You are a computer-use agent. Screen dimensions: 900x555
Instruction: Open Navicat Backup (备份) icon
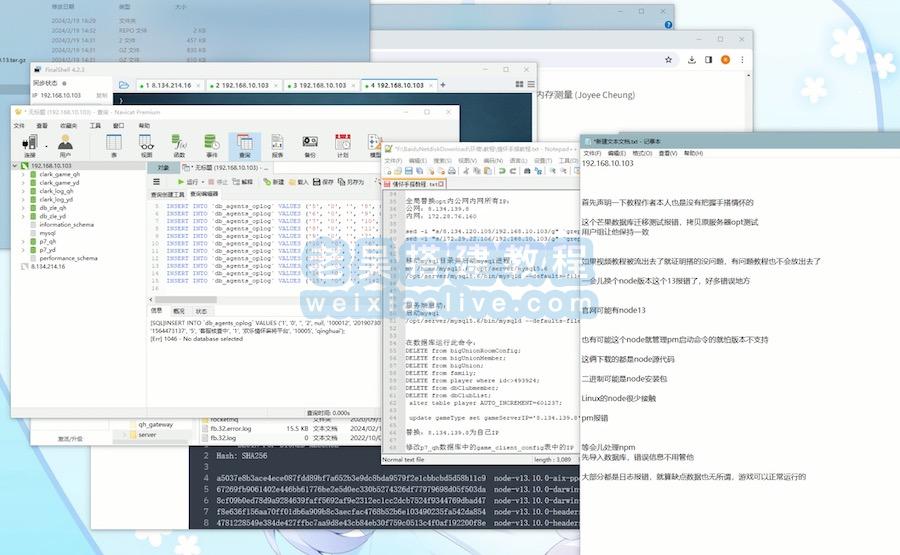point(310,145)
